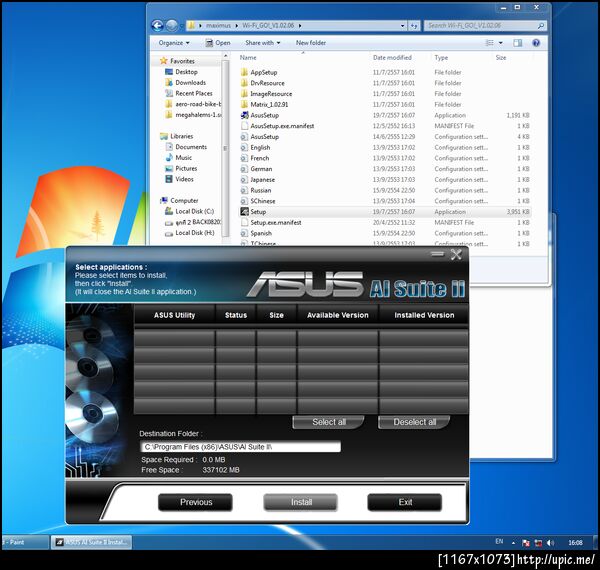
Task: Click the Previous button in installer
Action: point(195,502)
